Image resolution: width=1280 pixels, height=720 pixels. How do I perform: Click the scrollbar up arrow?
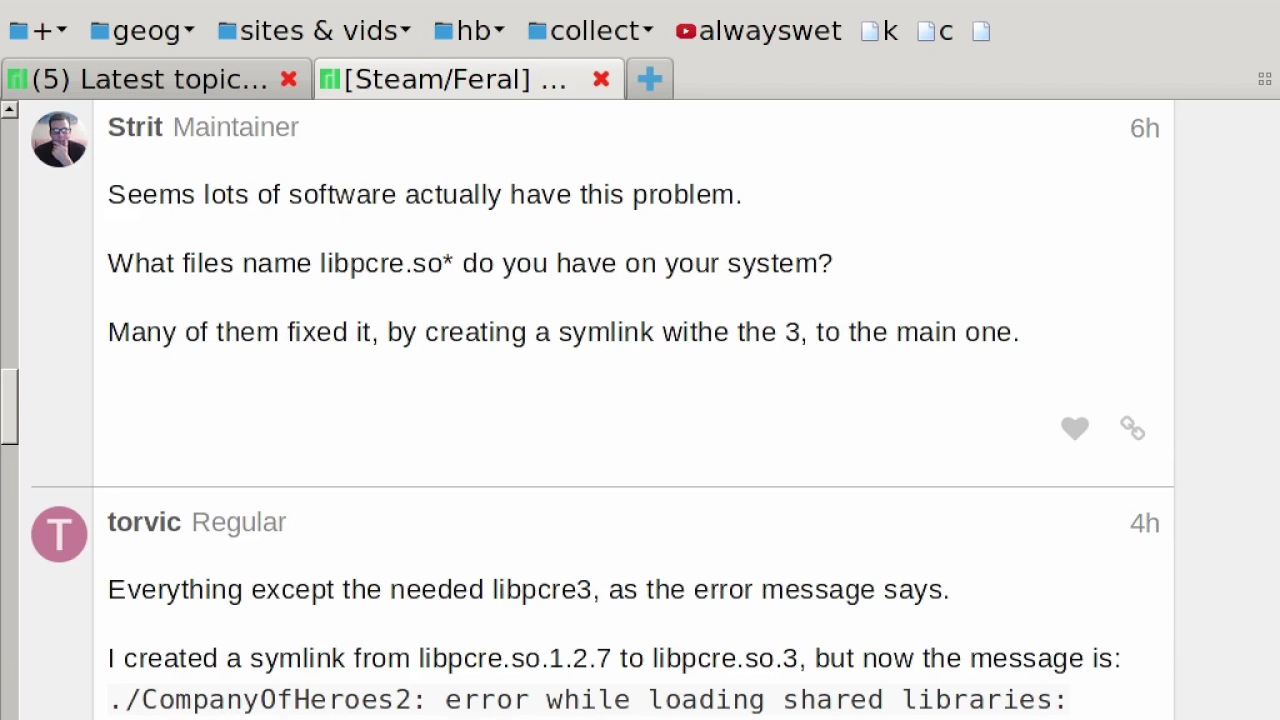(9, 110)
